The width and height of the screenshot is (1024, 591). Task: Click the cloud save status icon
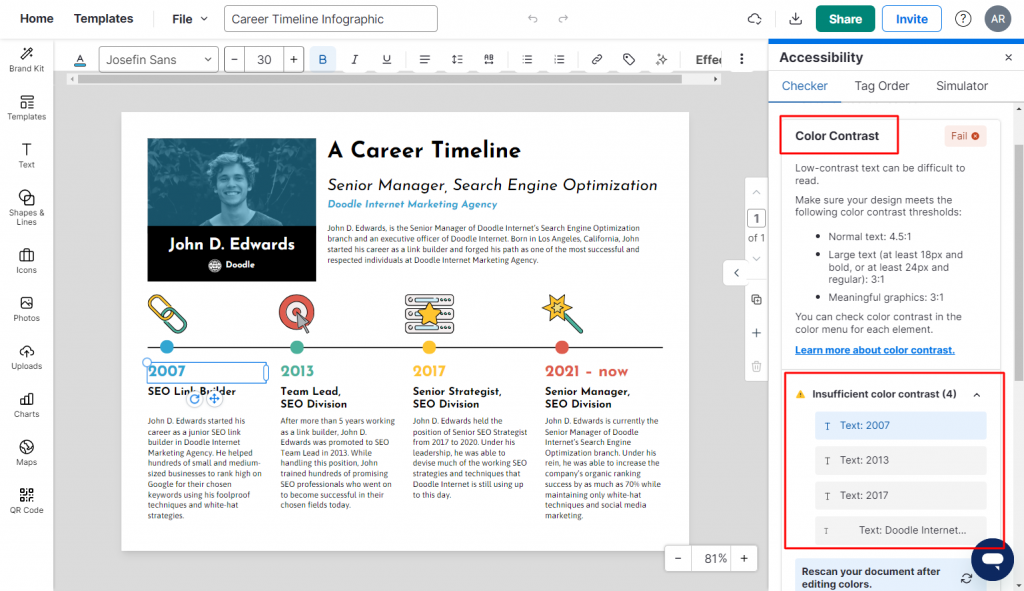tap(754, 19)
